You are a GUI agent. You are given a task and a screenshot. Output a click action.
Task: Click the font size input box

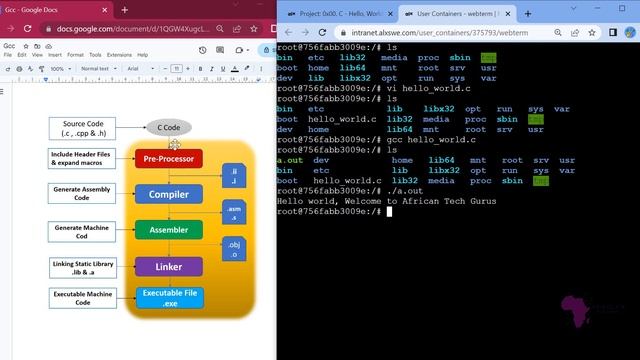tap(176, 69)
